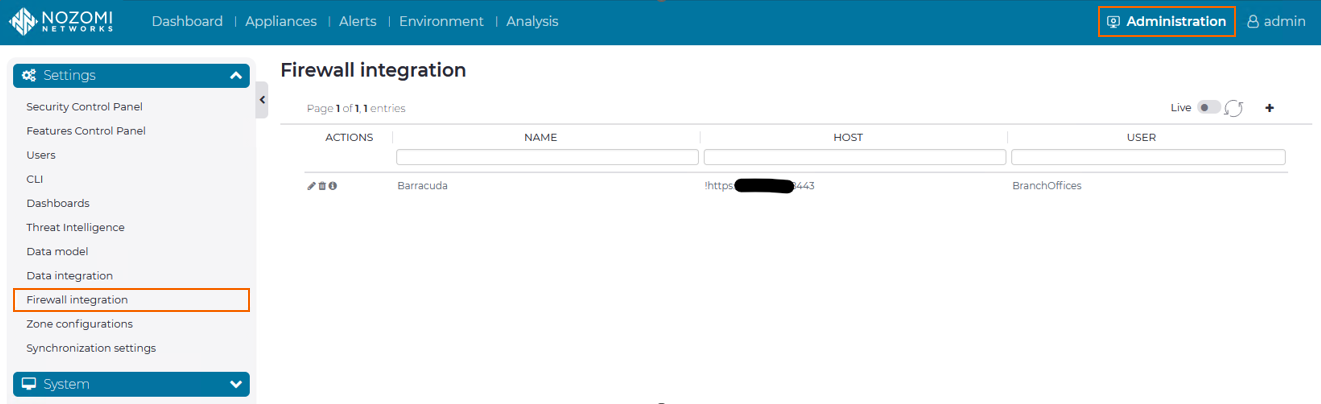Sort by the NAME column header

[541, 137]
